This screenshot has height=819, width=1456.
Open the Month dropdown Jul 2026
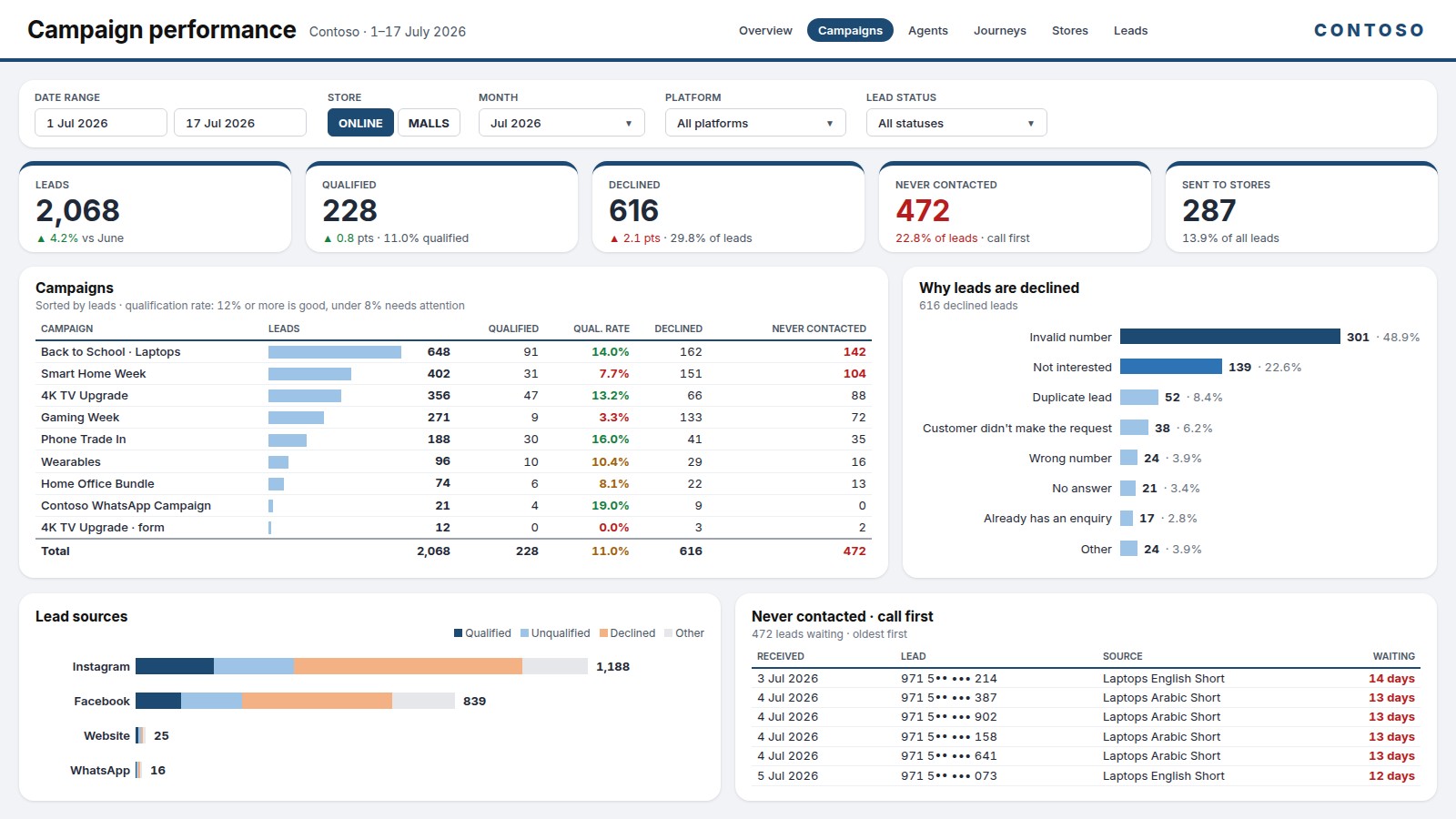(561, 123)
